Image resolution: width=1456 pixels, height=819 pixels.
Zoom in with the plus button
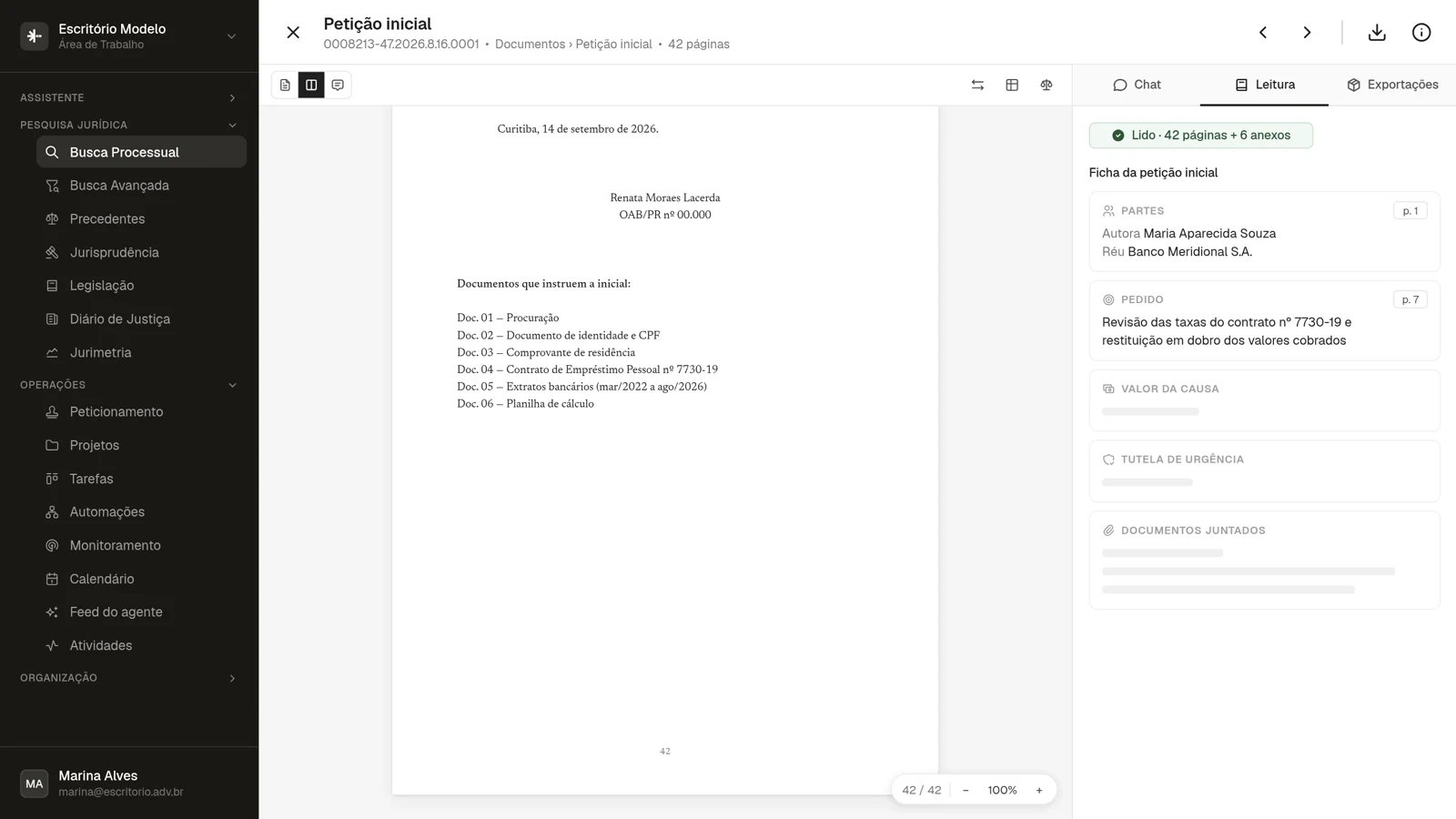(1039, 790)
